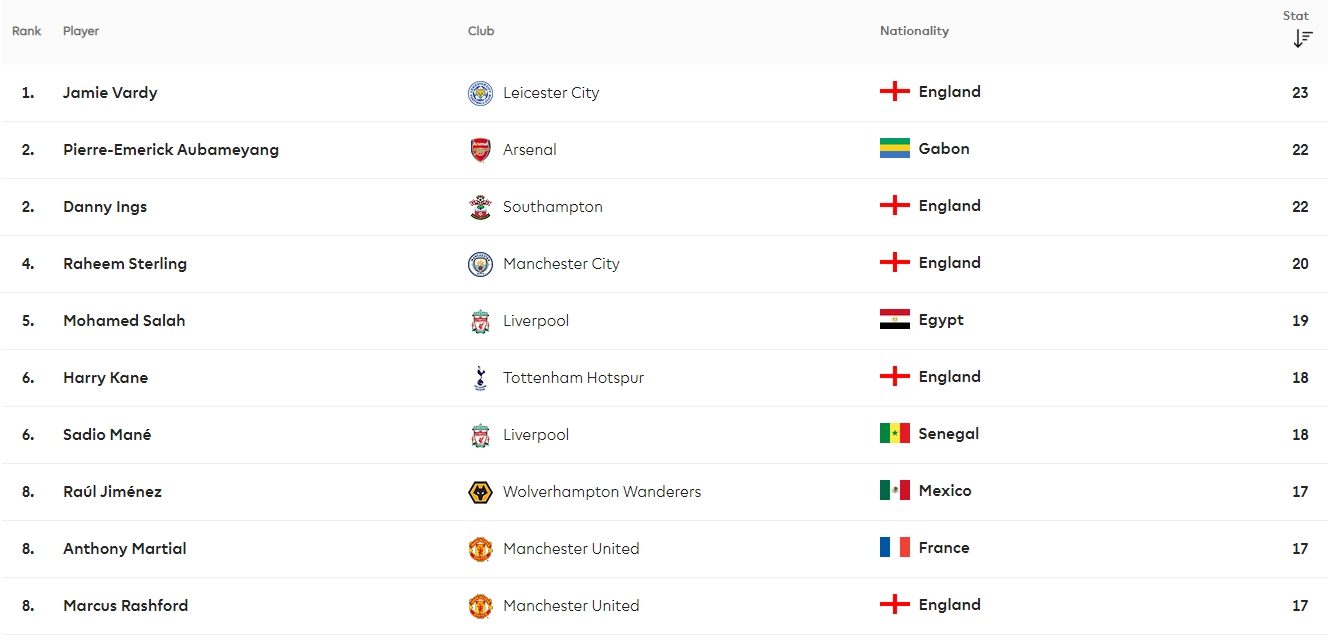
Task: Open Jamie Vardy's player page
Action: click(110, 93)
